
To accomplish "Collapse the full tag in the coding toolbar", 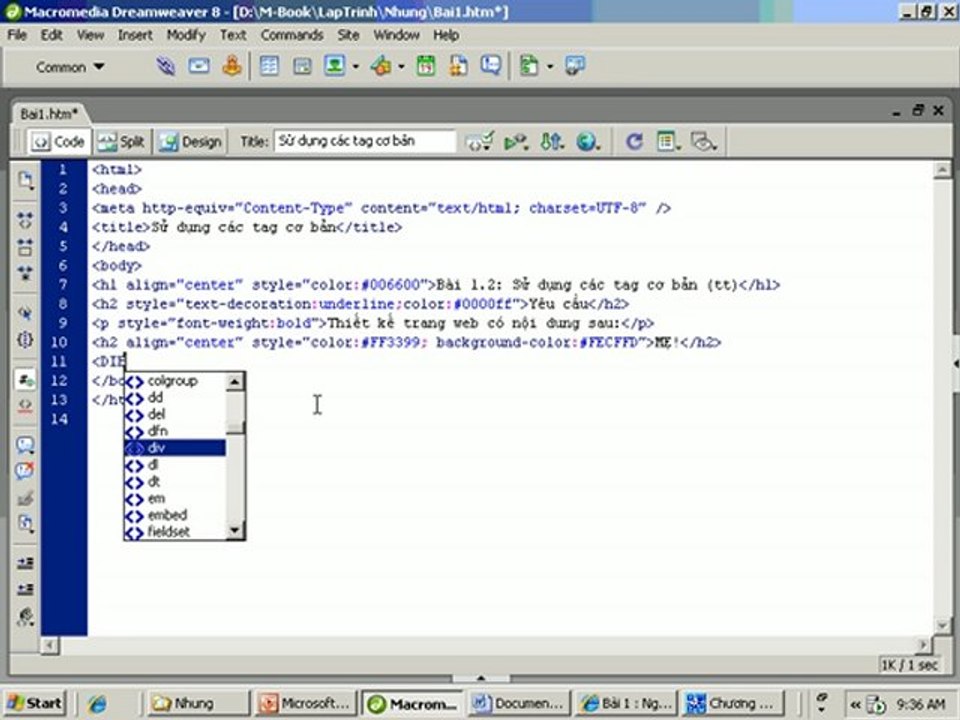I will tap(25, 220).
